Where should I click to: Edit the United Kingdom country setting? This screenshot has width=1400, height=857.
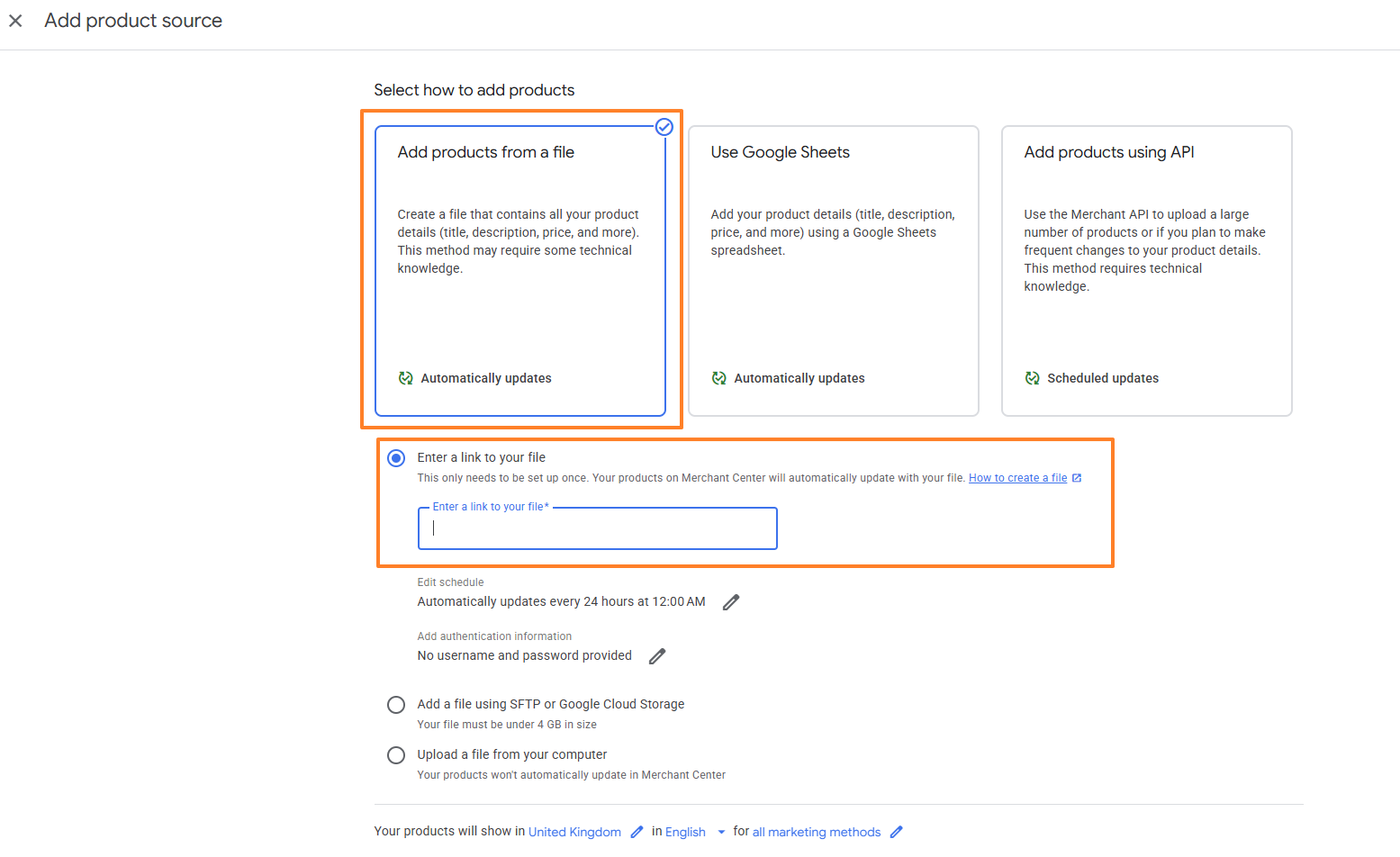point(637,832)
